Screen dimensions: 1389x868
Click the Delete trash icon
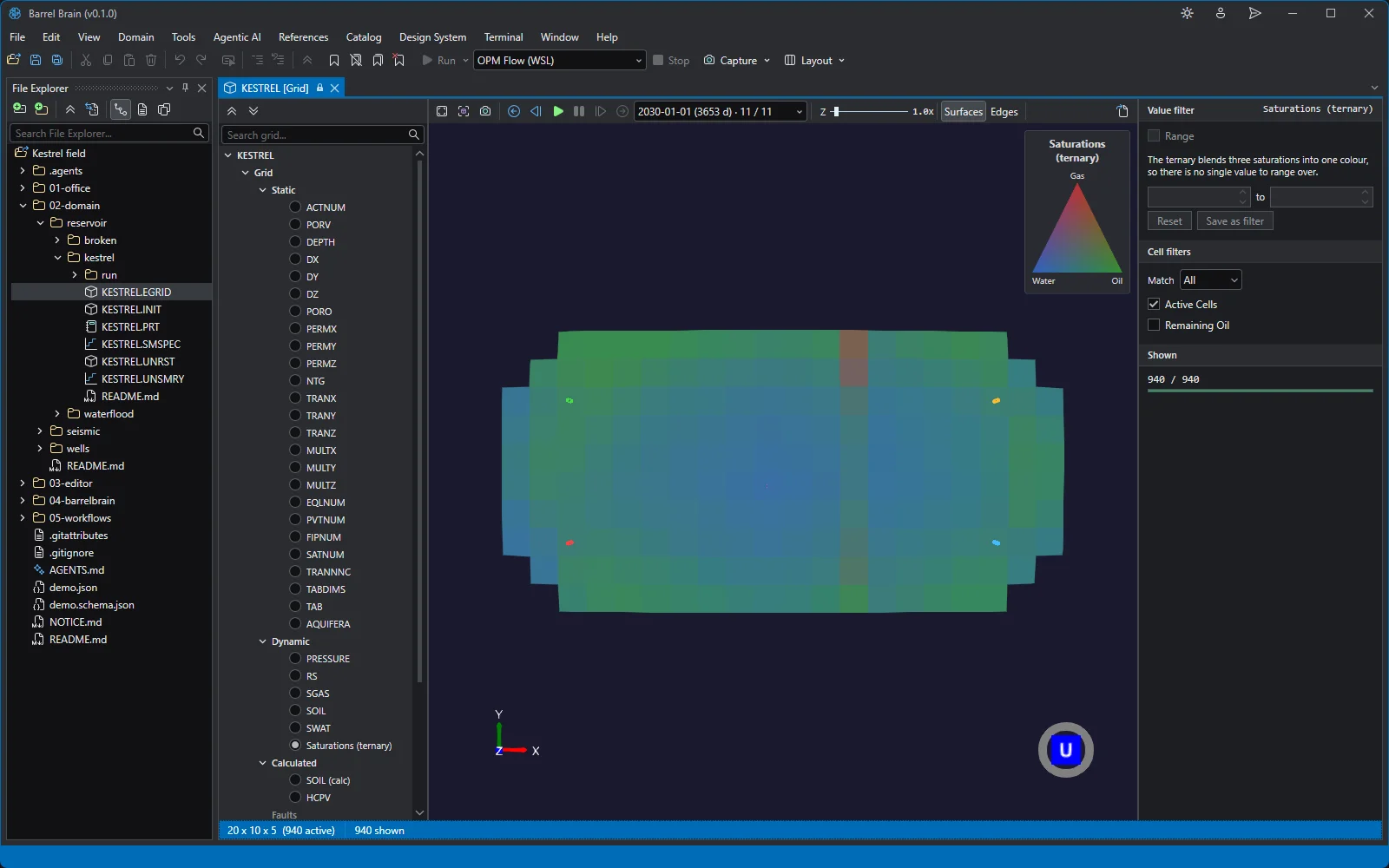[x=151, y=60]
